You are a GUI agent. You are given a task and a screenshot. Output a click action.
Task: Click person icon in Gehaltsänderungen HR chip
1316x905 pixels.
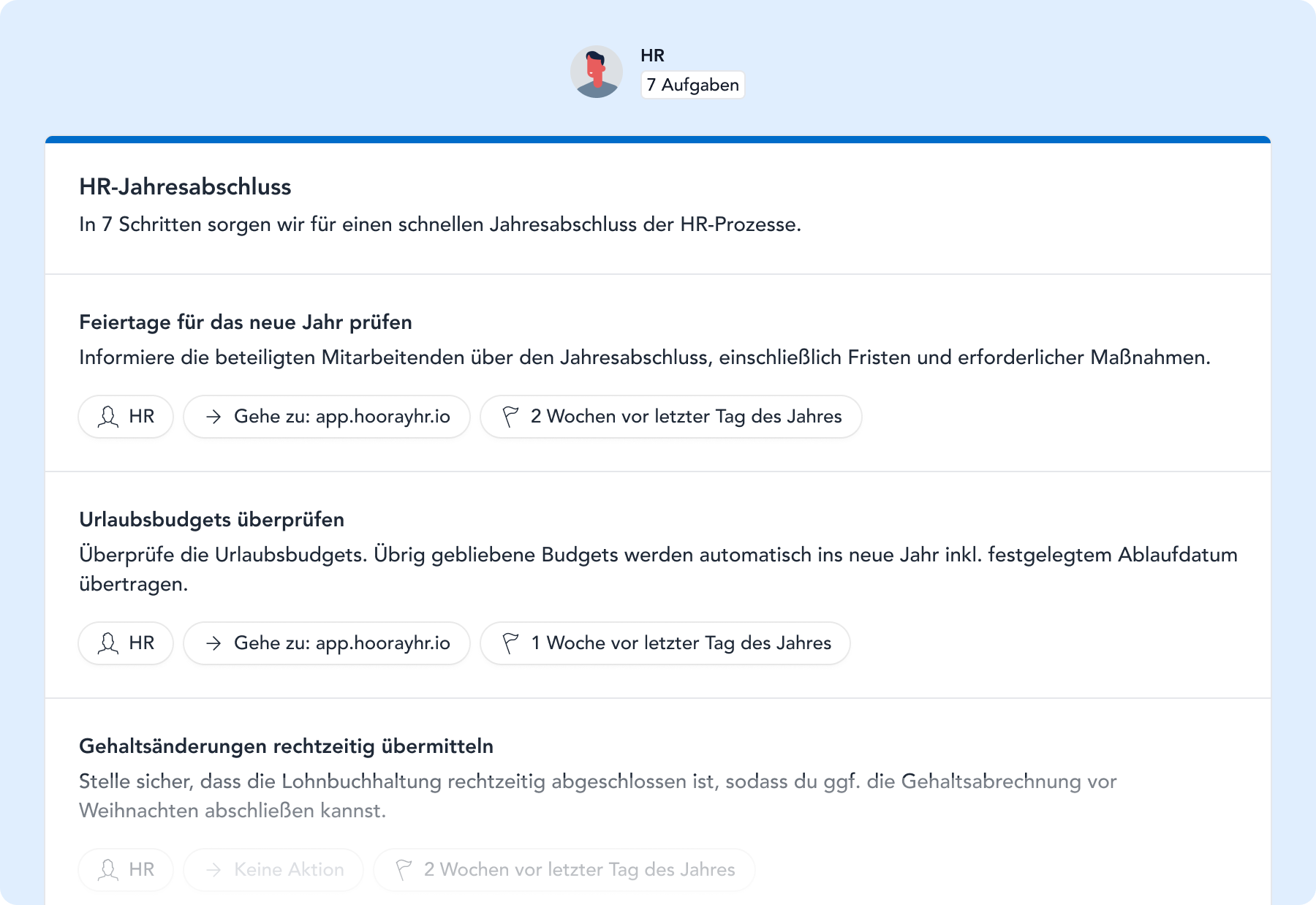[108, 870]
